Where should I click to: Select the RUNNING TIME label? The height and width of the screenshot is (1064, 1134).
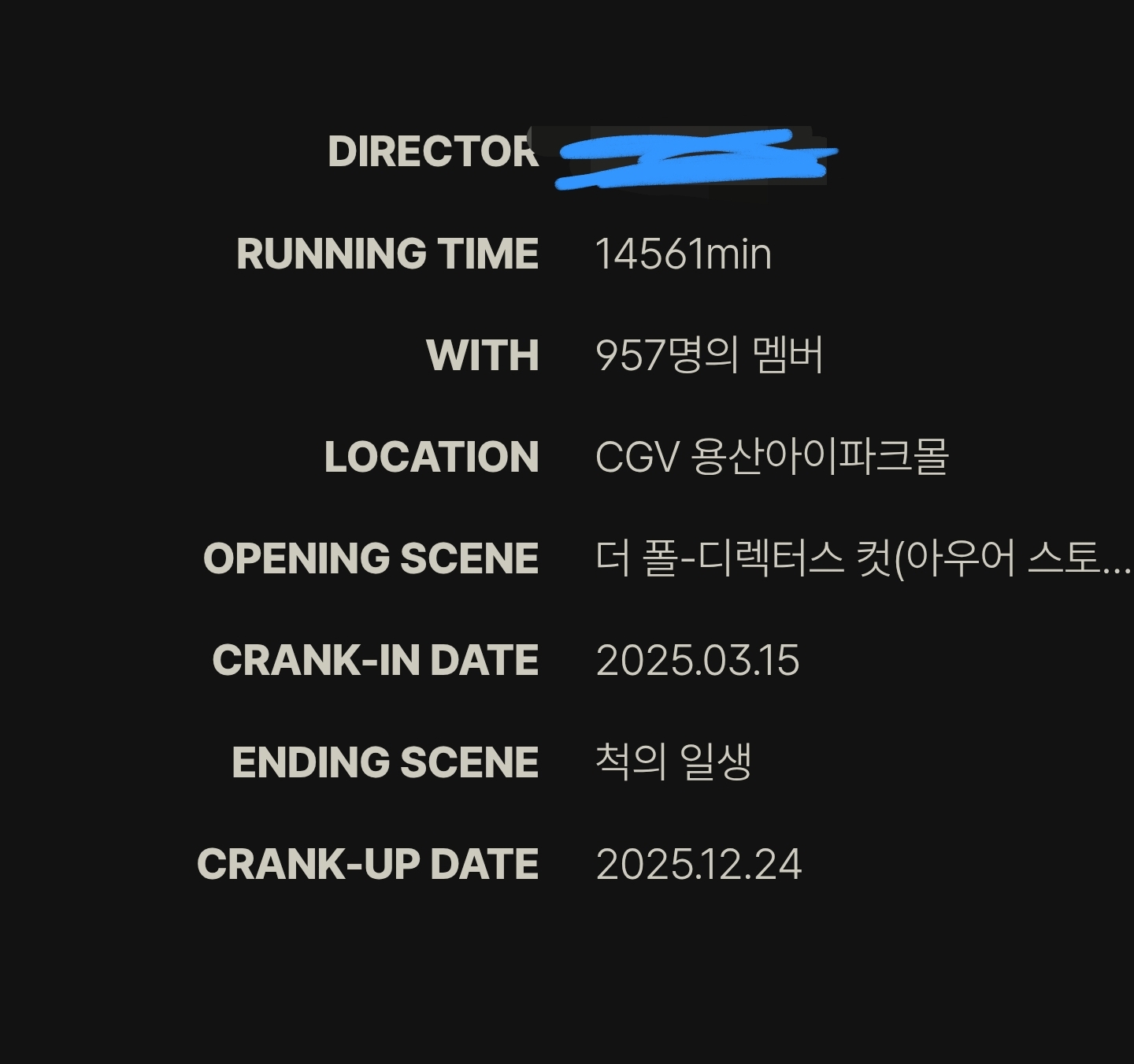(x=387, y=254)
